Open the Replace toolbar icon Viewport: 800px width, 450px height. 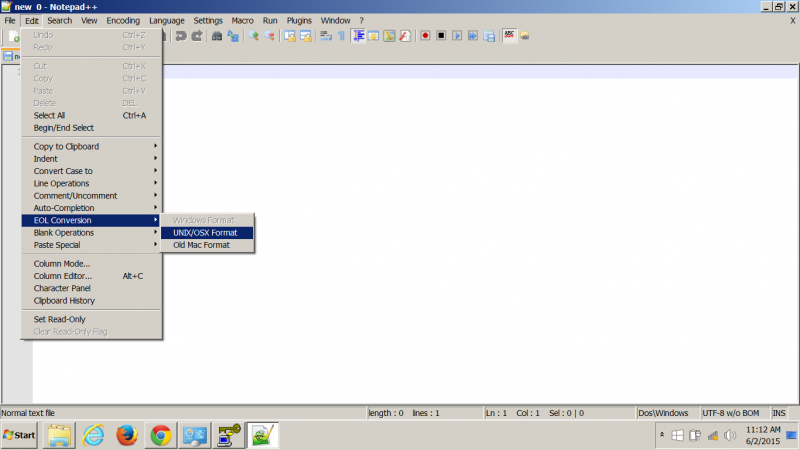pos(233,36)
